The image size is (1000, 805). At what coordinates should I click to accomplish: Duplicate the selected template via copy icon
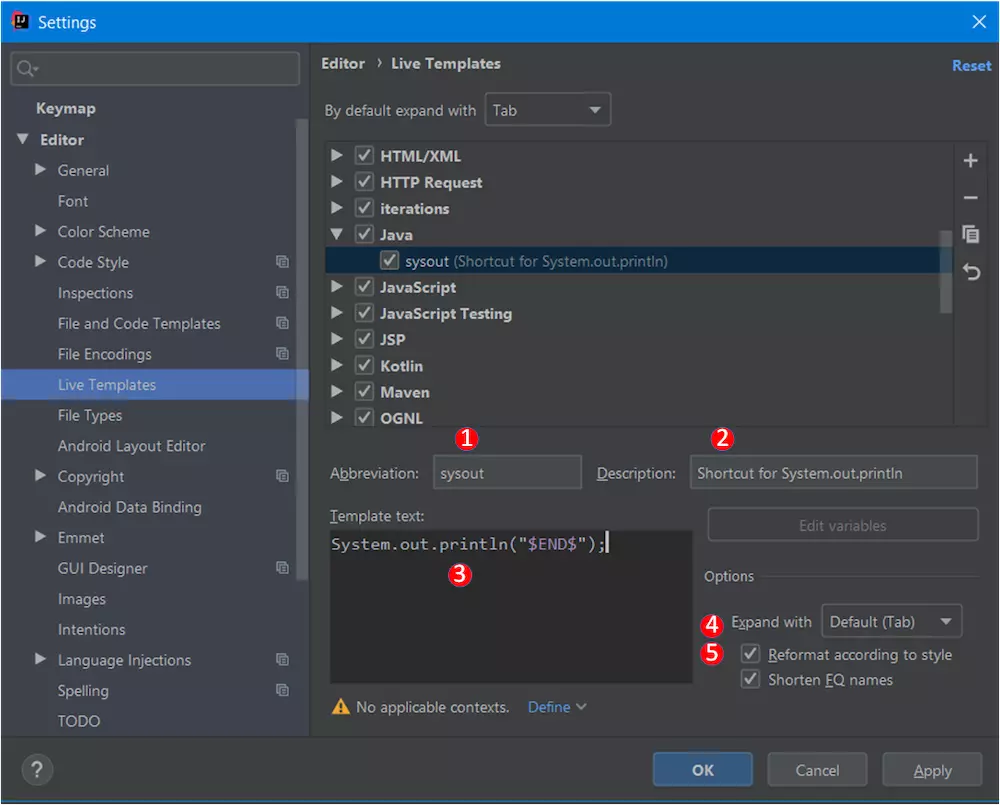(970, 235)
